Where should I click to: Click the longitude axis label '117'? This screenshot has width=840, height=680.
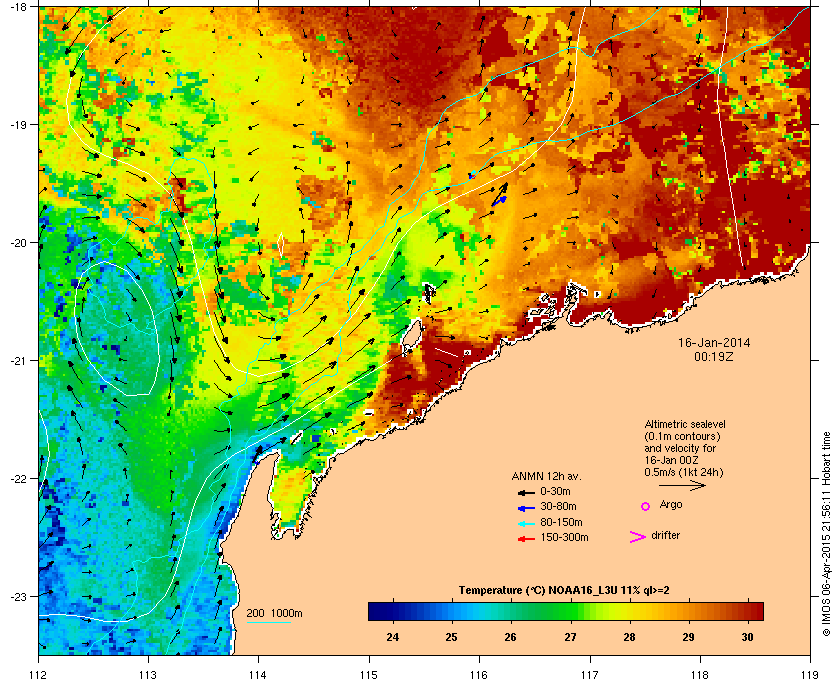[x=590, y=675]
